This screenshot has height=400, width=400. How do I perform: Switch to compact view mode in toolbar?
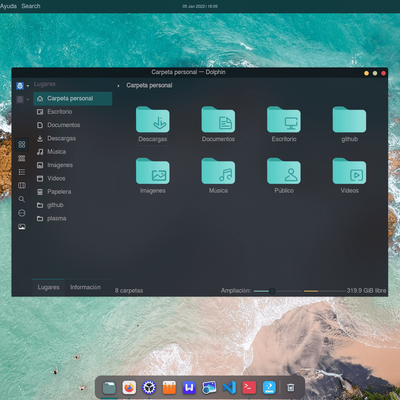22,158
